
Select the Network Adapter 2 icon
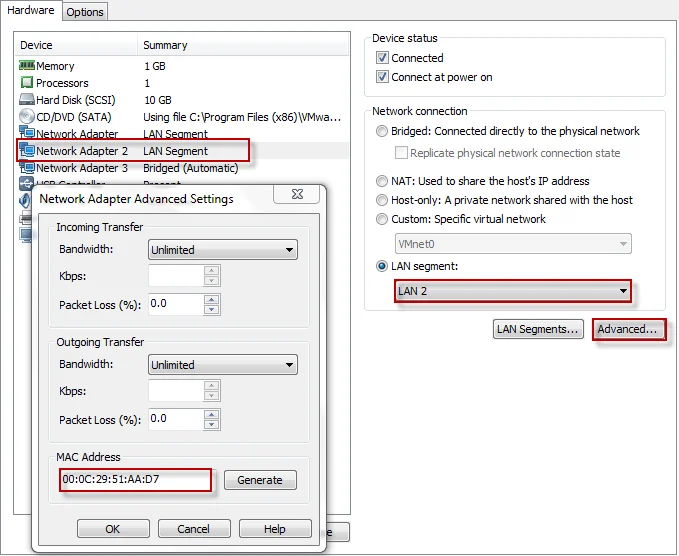(x=27, y=151)
